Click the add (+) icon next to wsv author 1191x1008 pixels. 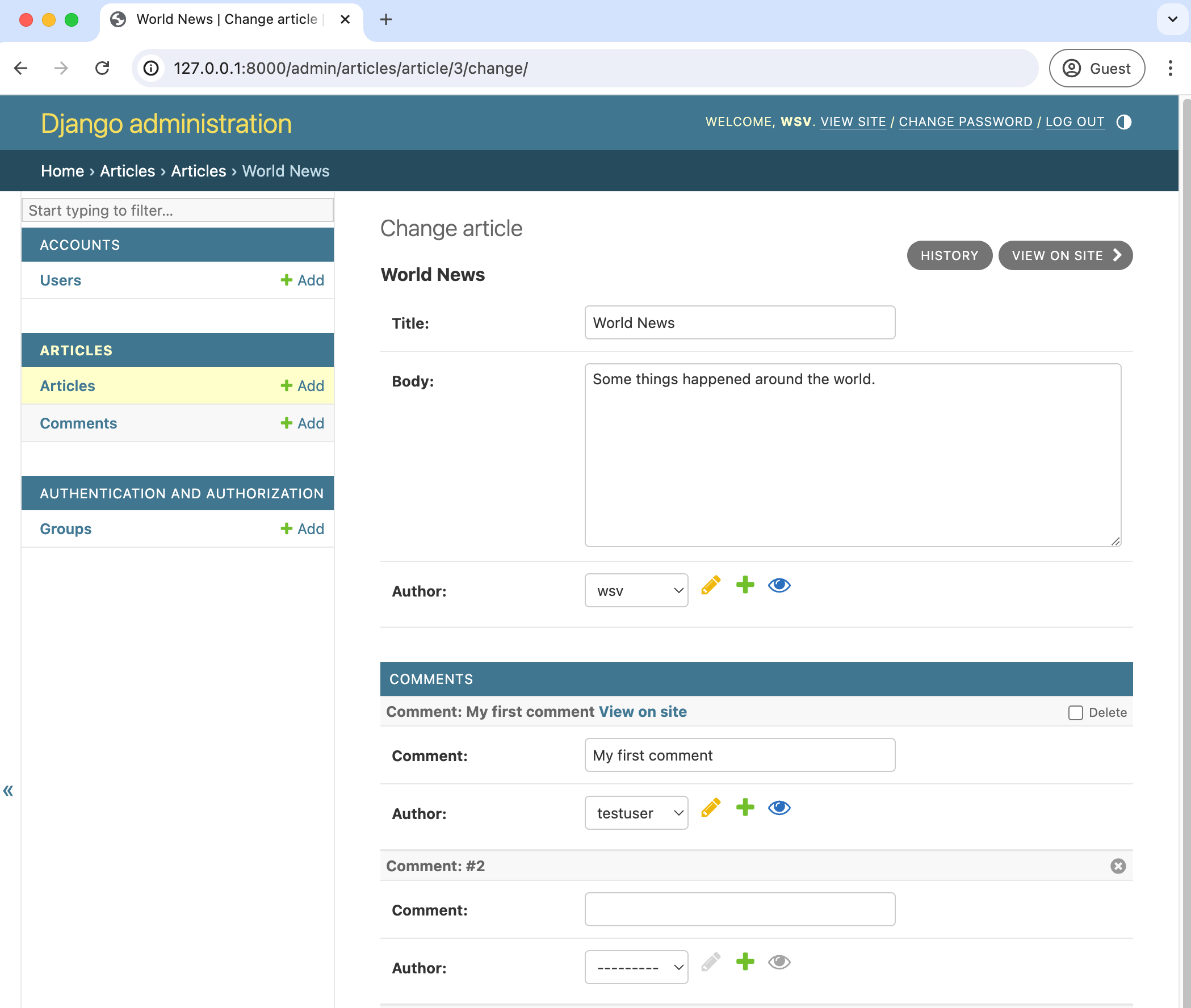(x=744, y=585)
